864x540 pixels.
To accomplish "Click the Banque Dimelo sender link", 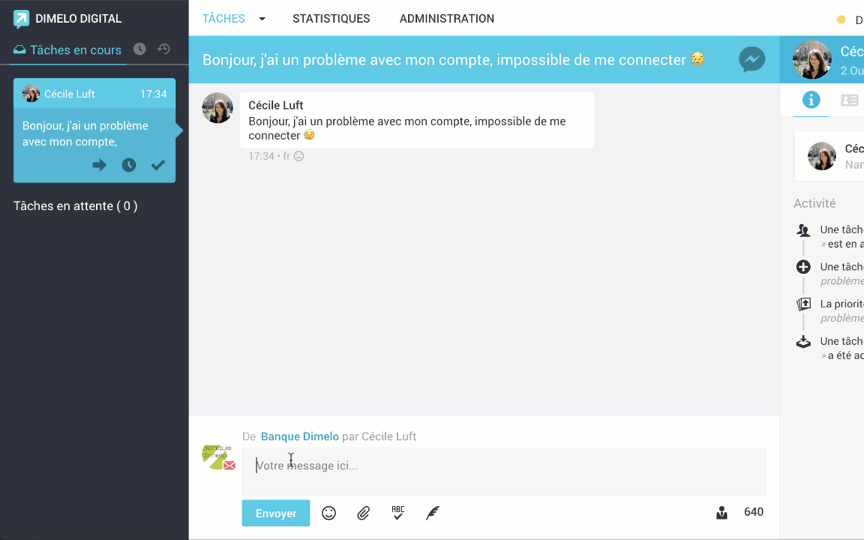I will point(299,436).
